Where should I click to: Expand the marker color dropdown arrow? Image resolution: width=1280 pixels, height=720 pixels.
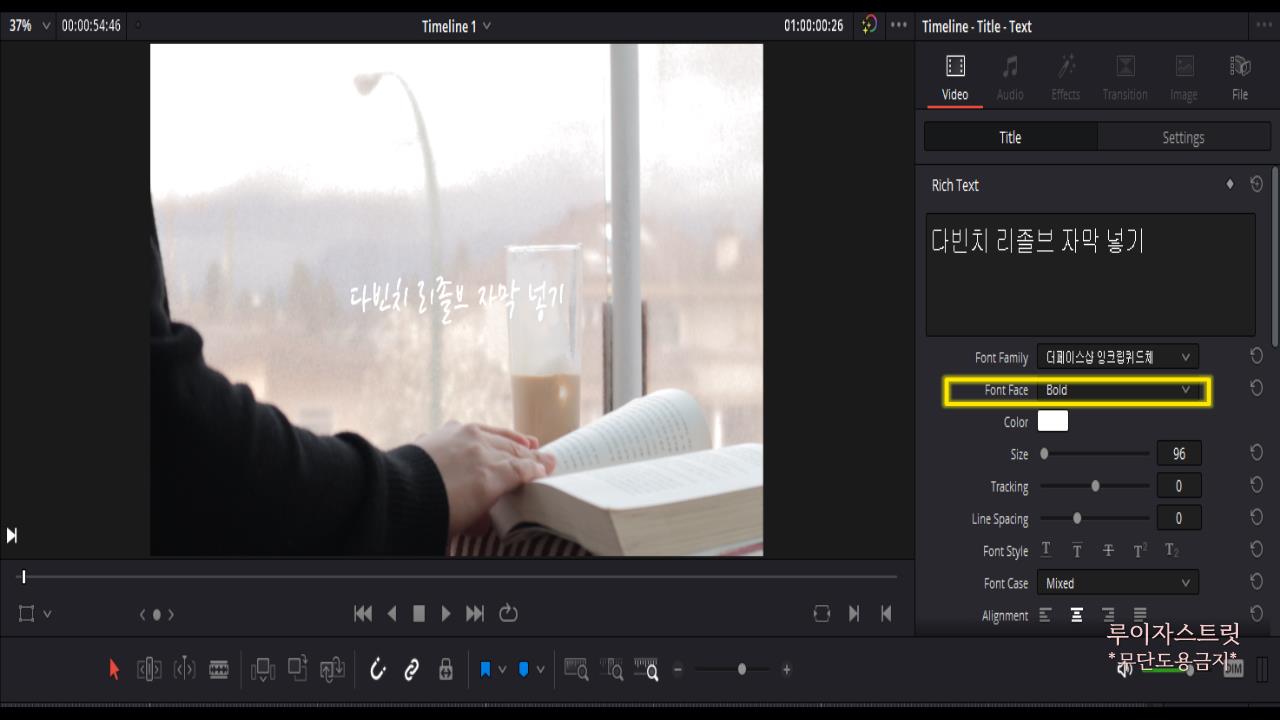click(541, 670)
